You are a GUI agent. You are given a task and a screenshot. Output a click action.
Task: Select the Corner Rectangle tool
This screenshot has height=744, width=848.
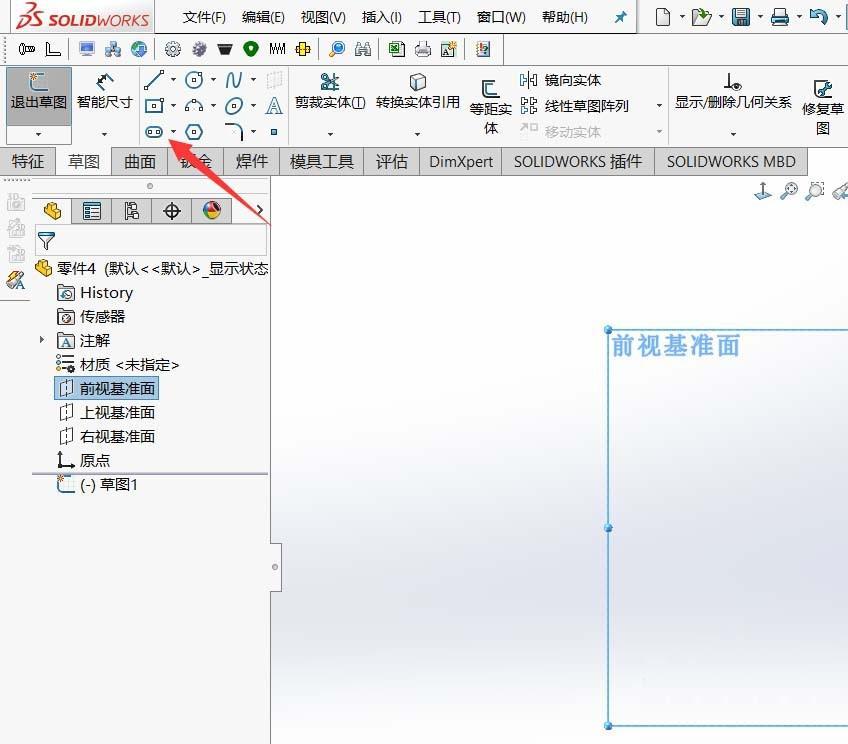[x=153, y=105]
